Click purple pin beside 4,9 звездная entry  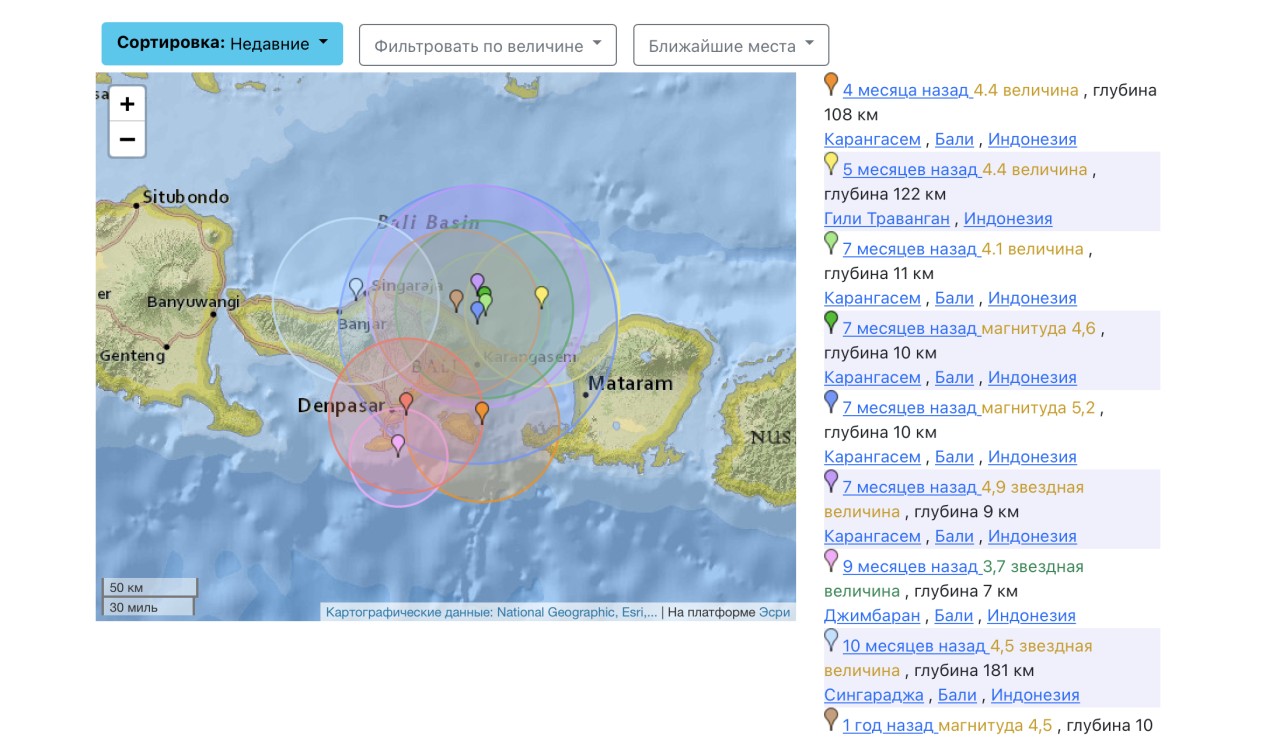(x=831, y=481)
